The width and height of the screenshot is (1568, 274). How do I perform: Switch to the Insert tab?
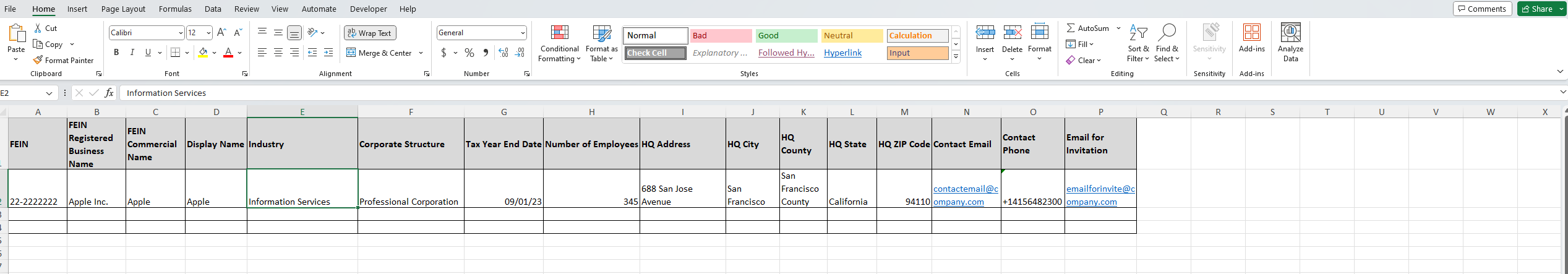(77, 9)
